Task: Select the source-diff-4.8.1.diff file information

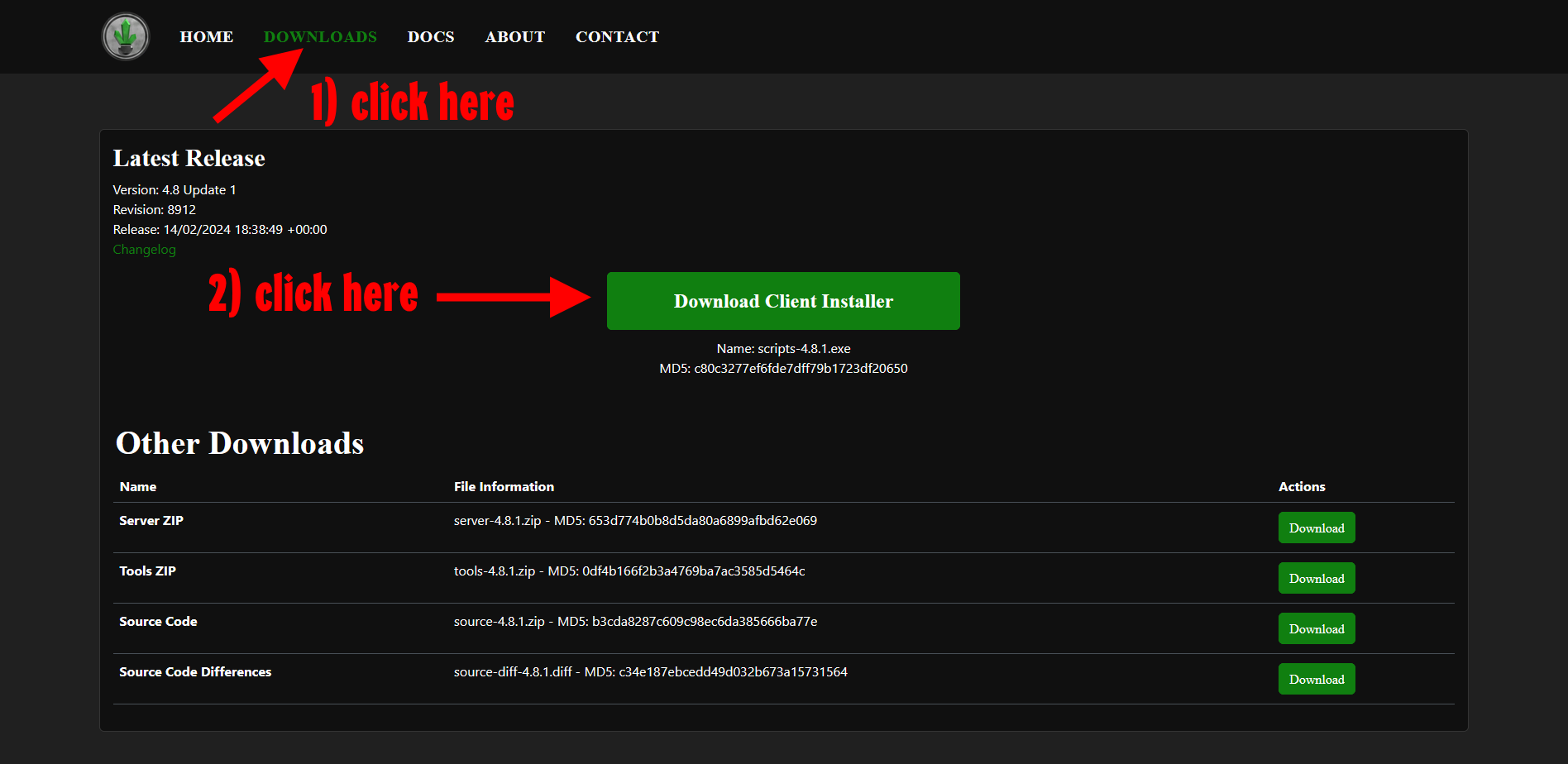Action: click(651, 672)
